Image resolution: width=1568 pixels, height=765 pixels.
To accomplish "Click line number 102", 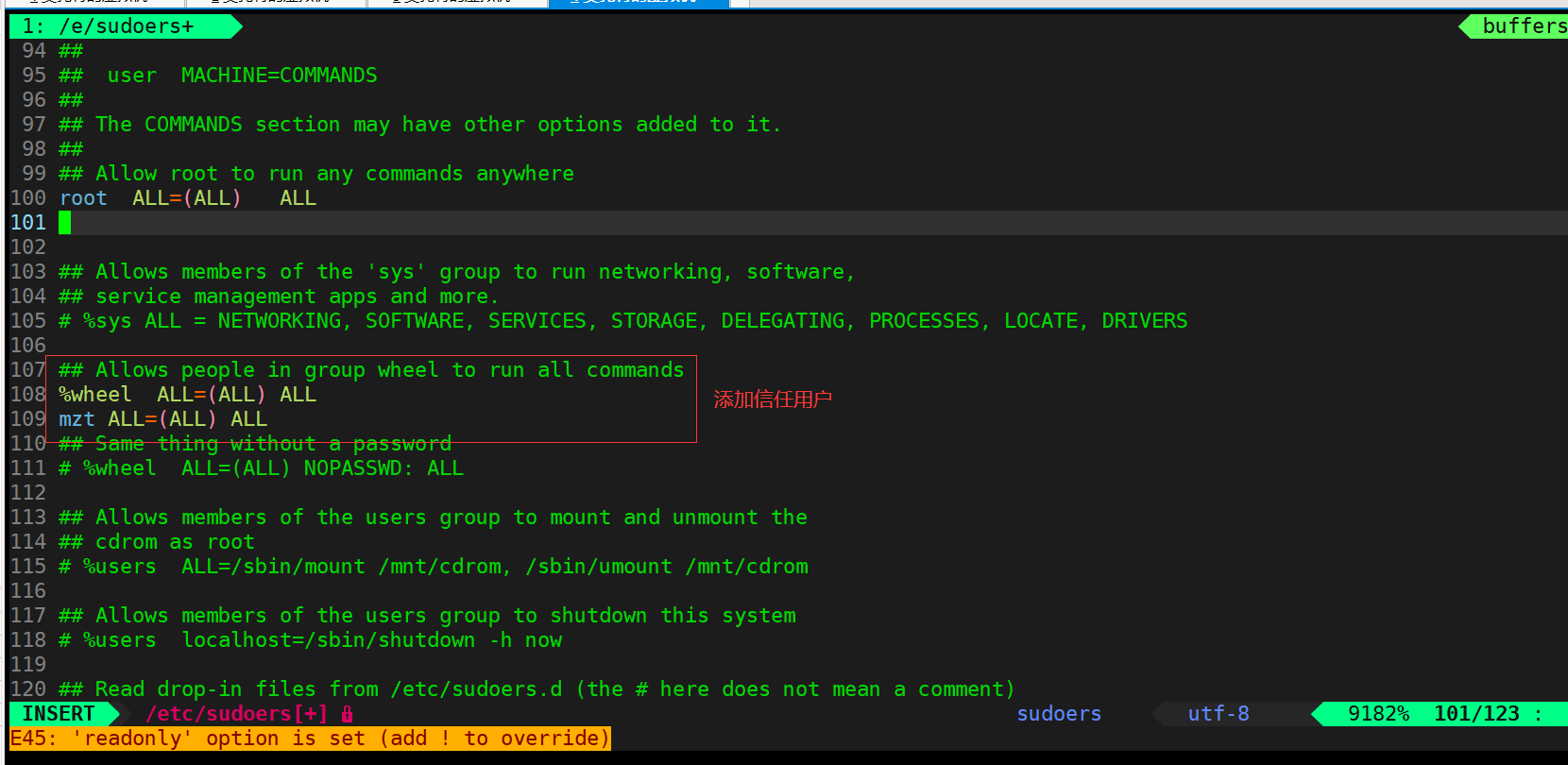I will click(28, 247).
